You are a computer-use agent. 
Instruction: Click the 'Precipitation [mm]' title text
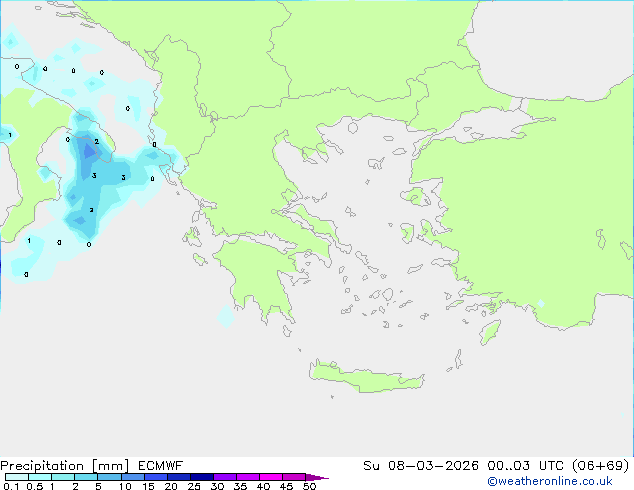65,466
